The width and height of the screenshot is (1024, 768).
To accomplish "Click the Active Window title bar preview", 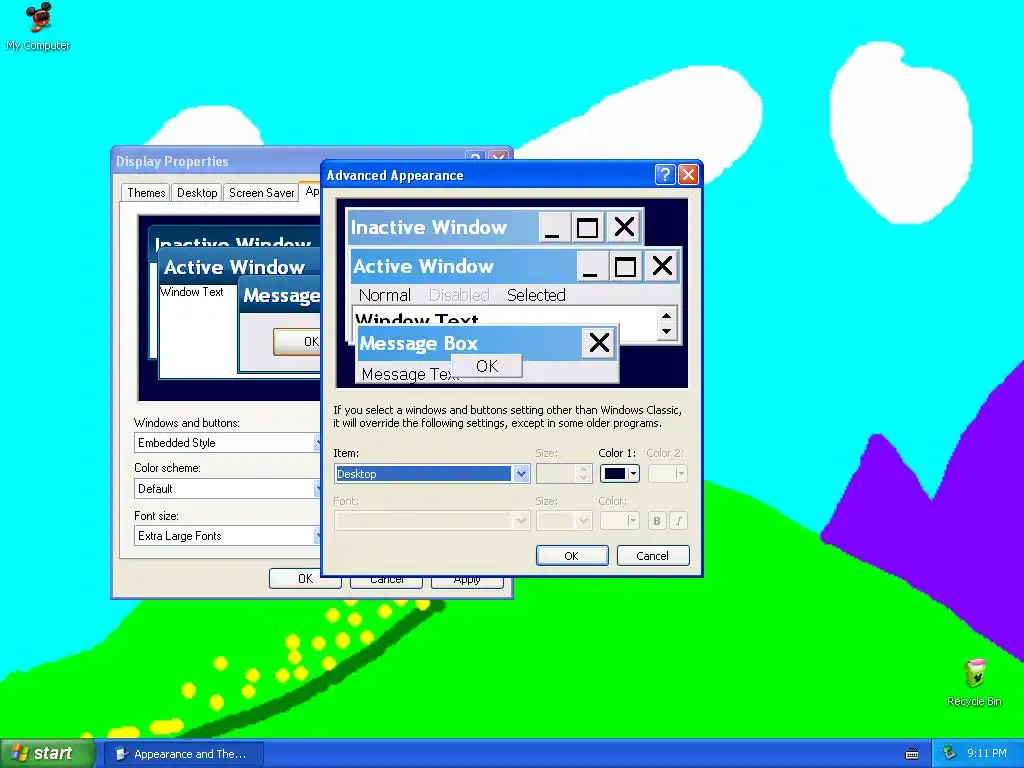I will click(462, 266).
